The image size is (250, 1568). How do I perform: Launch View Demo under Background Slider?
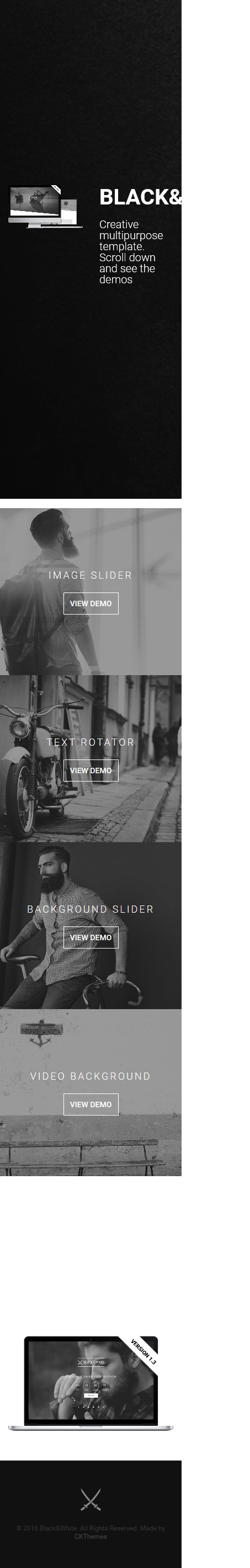(x=91, y=937)
